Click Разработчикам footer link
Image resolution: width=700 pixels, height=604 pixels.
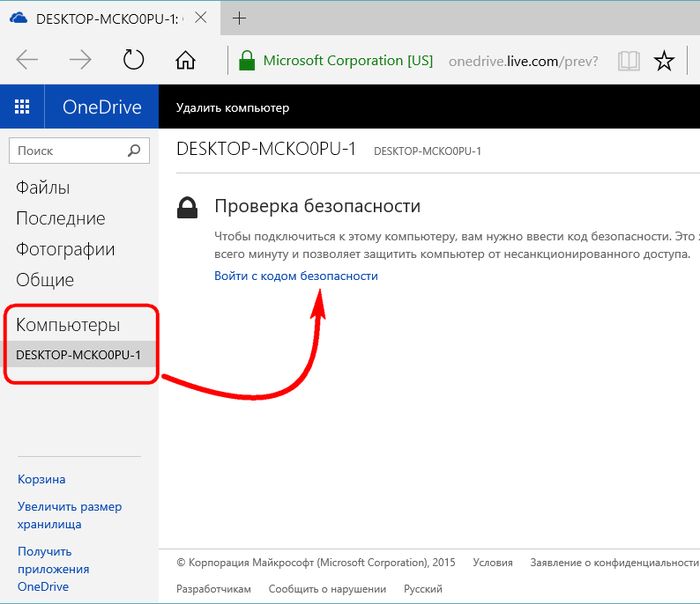click(x=213, y=589)
